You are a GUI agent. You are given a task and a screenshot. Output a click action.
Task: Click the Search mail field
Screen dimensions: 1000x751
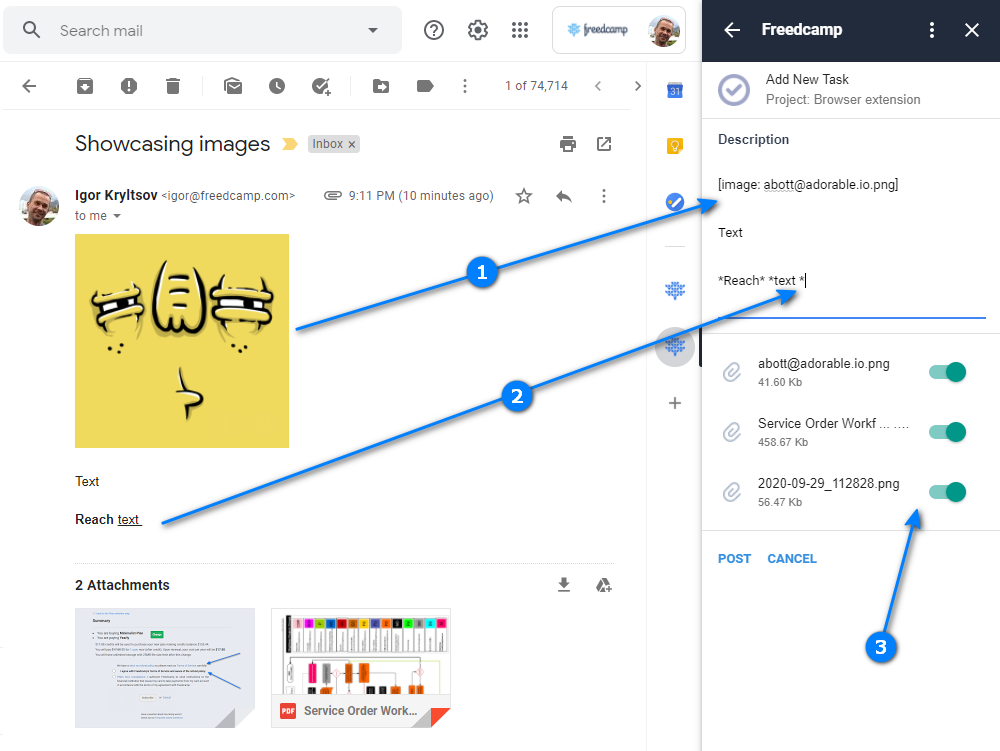[200, 30]
